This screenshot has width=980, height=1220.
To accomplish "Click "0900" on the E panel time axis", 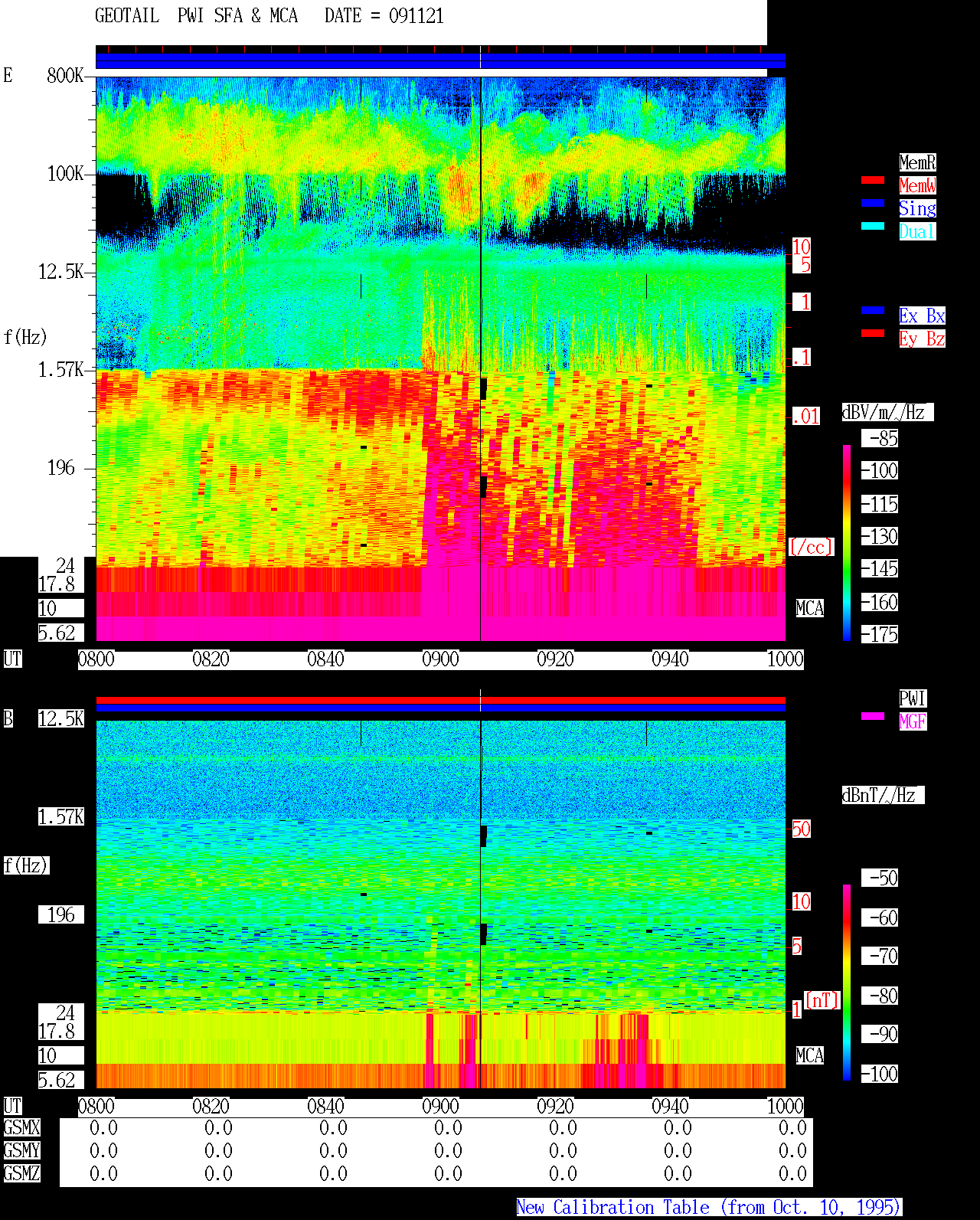I will pyautogui.click(x=441, y=659).
